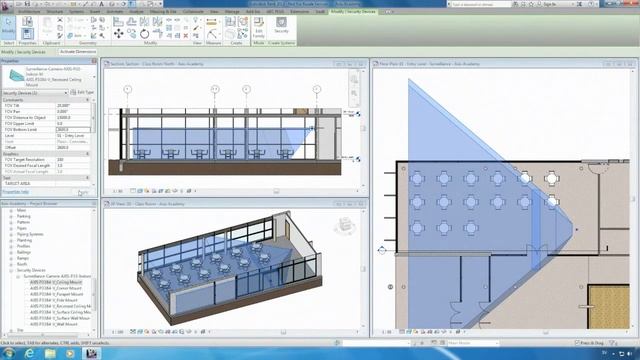Click the ViewCube in the 3D view
Image resolution: width=640 pixels, height=360 pixels.
click(345, 225)
